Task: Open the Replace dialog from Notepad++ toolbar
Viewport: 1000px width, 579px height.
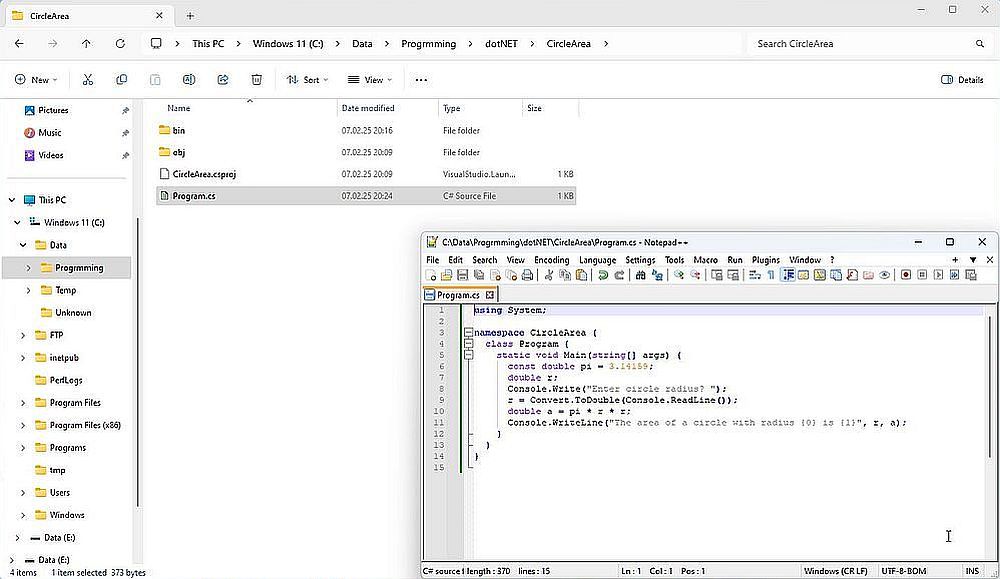Action: (657, 275)
